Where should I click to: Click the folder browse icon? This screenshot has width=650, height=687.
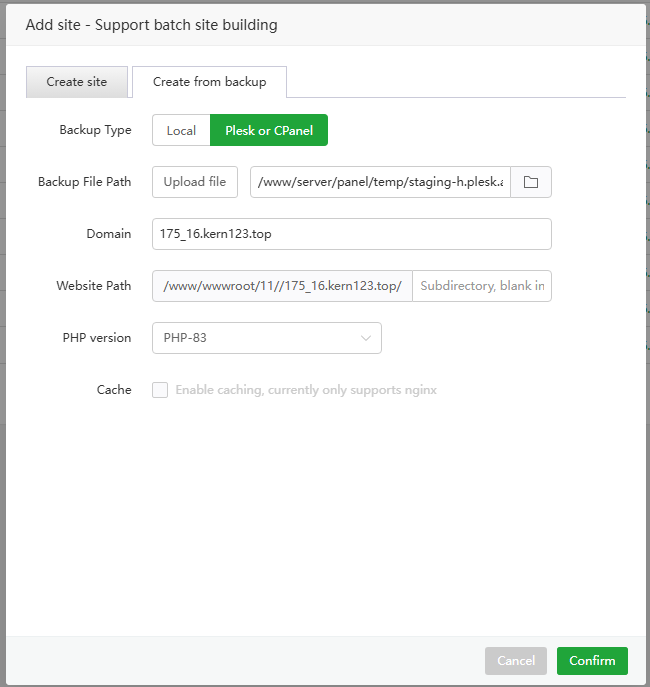531,182
